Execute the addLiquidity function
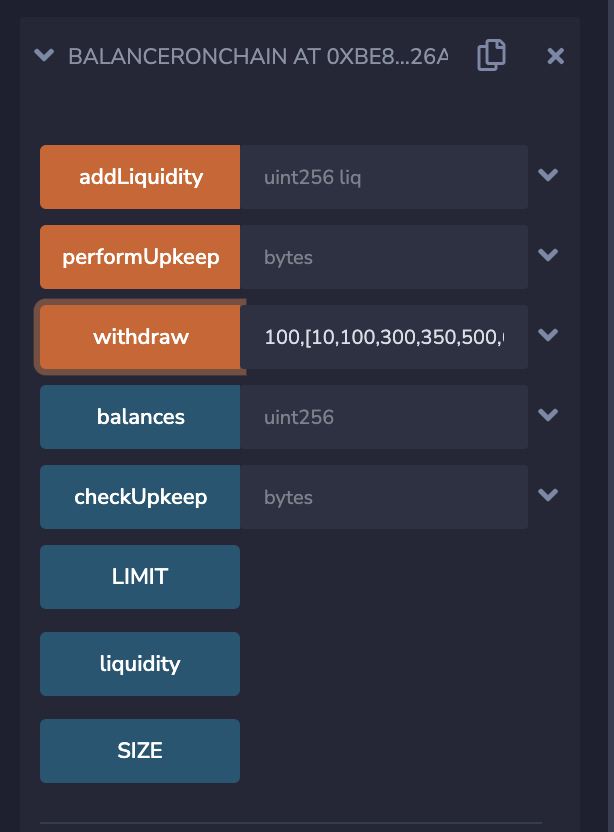The width and height of the screenshot is (614, 832). (x=139, y=176)
